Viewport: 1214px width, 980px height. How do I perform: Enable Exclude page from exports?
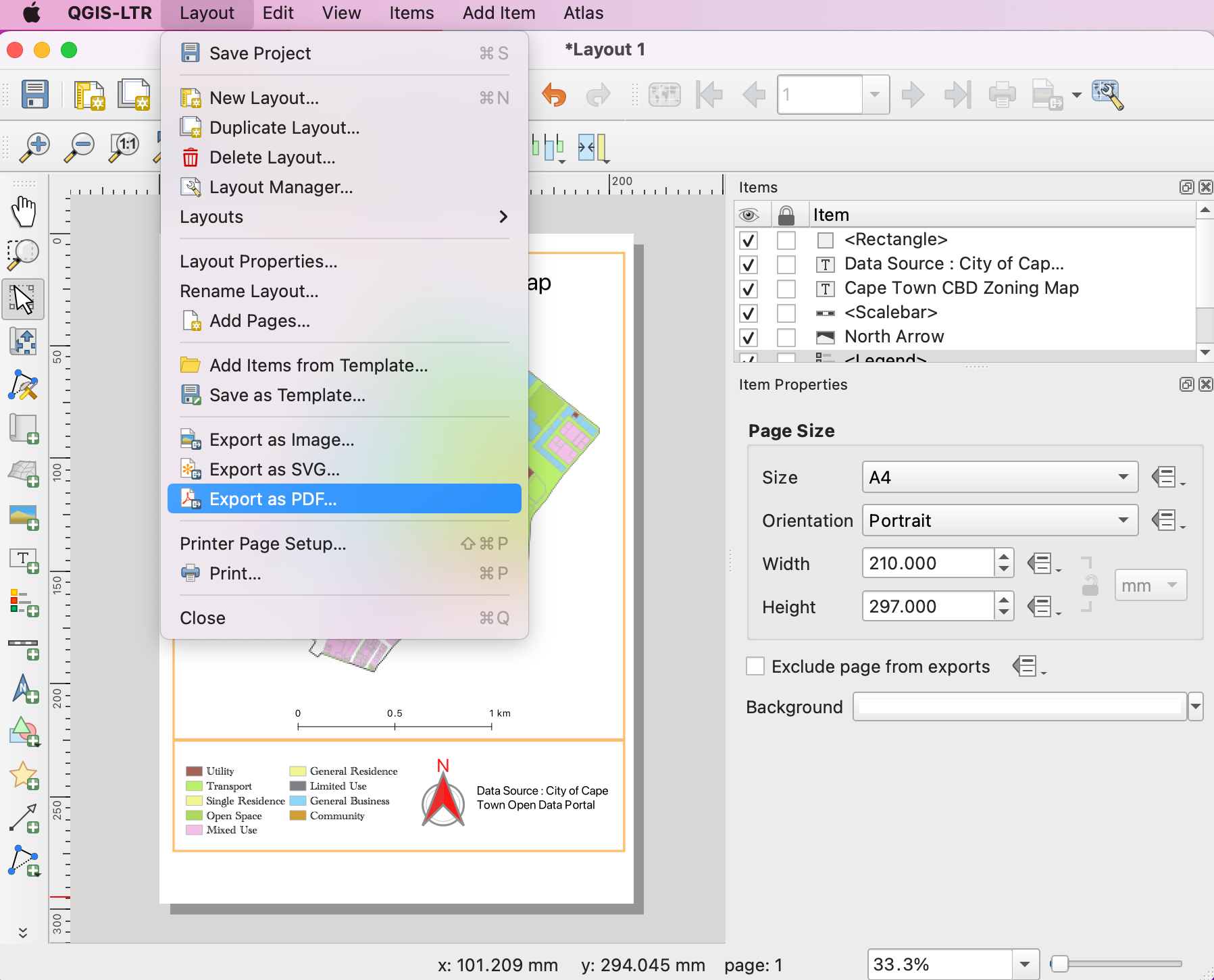pyautogui.click(x=755, y=667)
